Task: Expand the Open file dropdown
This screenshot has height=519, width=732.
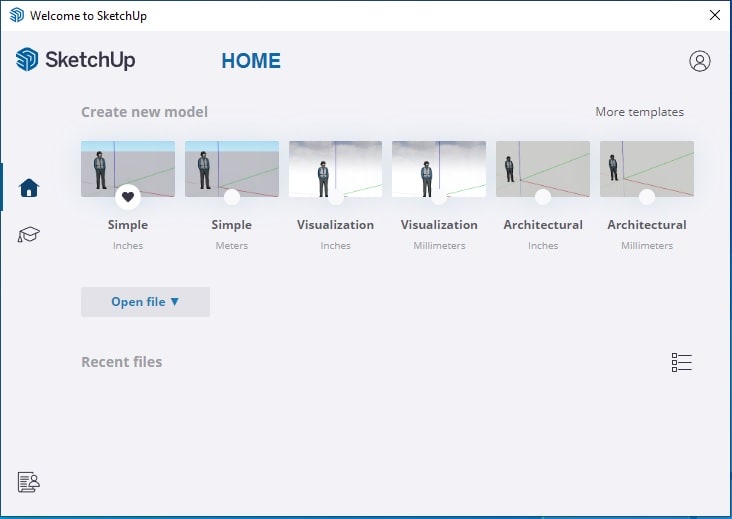Action: (145, 302)
